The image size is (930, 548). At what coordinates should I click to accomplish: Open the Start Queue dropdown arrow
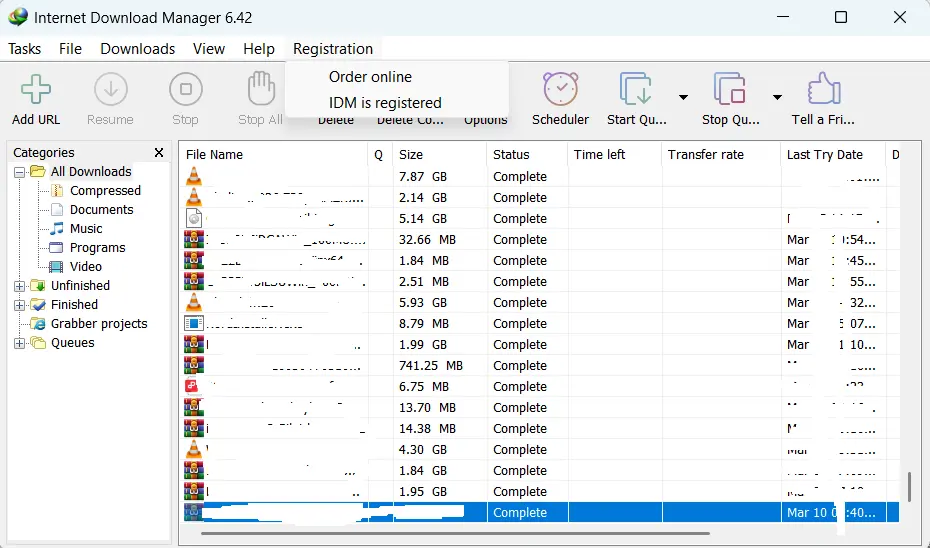coord(683,97)
